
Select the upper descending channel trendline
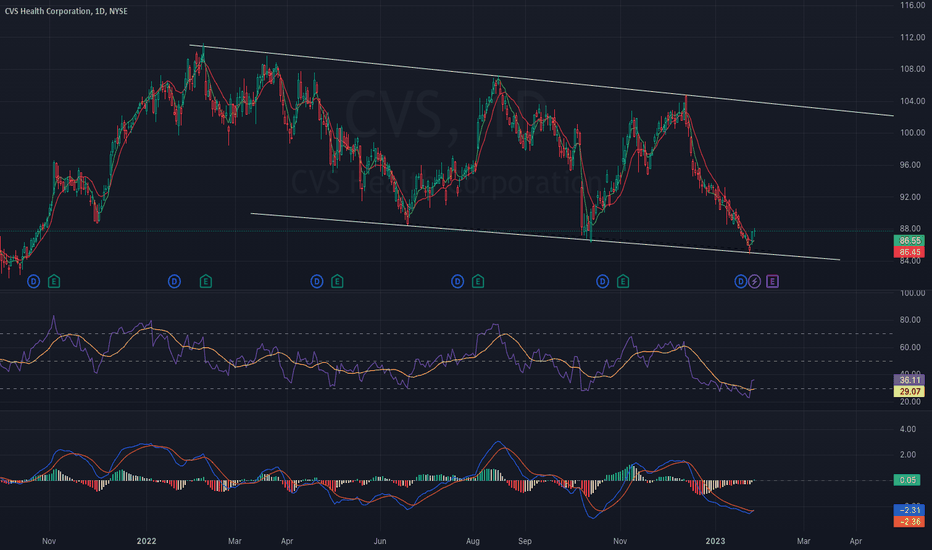[541, 80]
